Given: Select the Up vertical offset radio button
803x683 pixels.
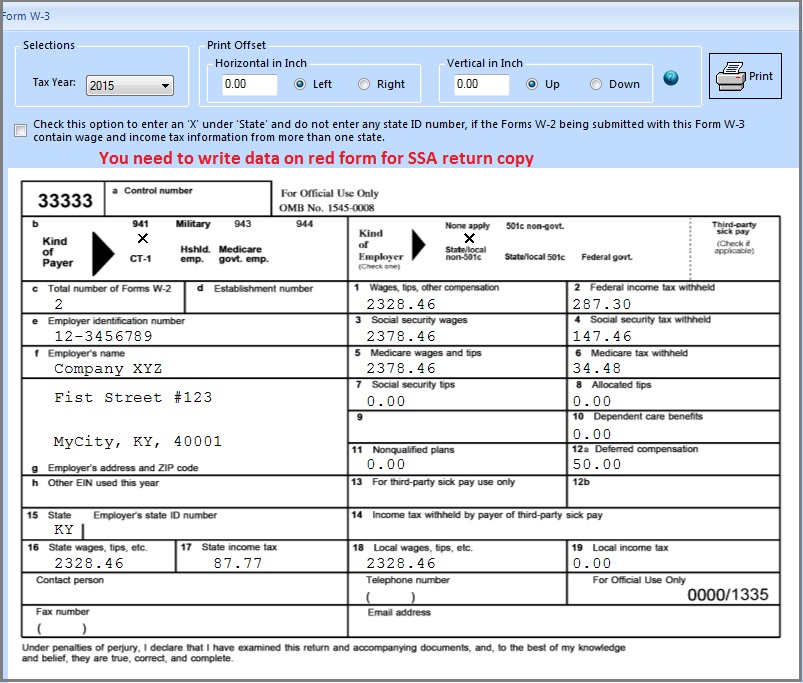Looking at the screenshot, I should (x=532, y=85).
